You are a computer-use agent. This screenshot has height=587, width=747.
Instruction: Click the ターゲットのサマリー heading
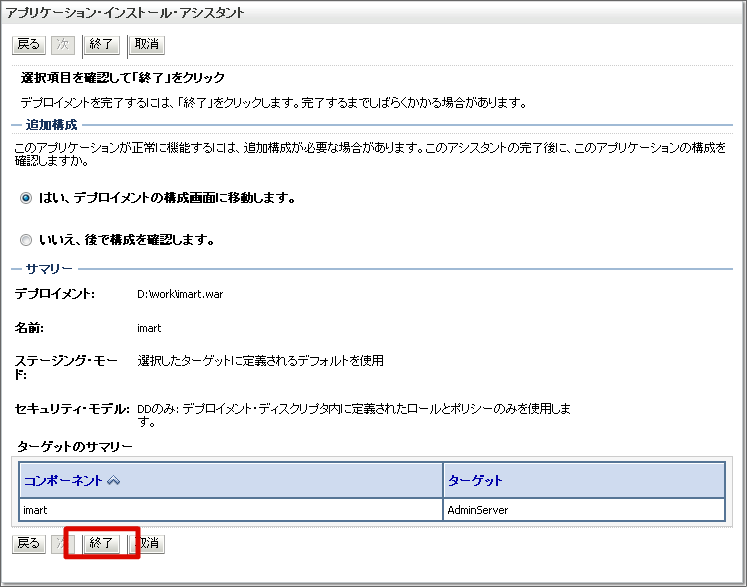click(x=75, y=446)
